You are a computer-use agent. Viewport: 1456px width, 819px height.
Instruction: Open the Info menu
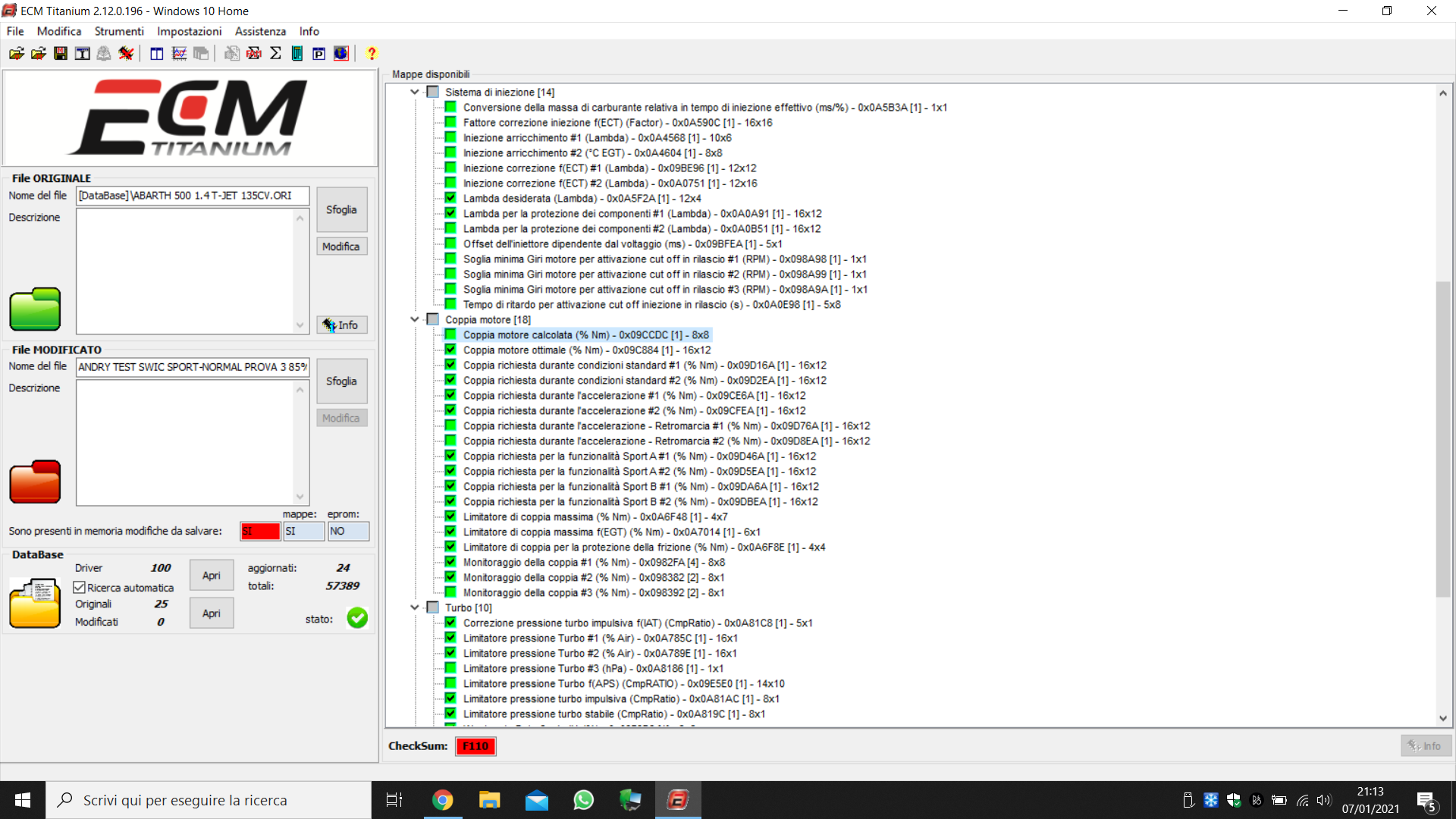[309, 31]
